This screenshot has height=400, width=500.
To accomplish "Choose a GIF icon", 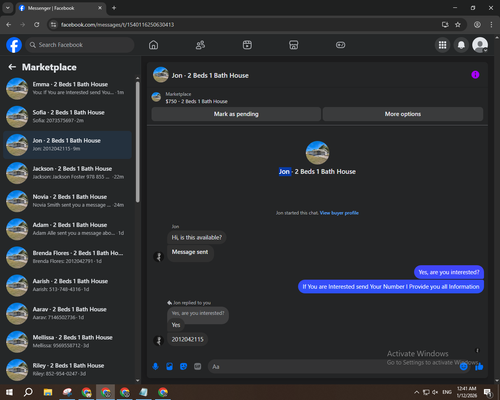I will coord(198,367).
